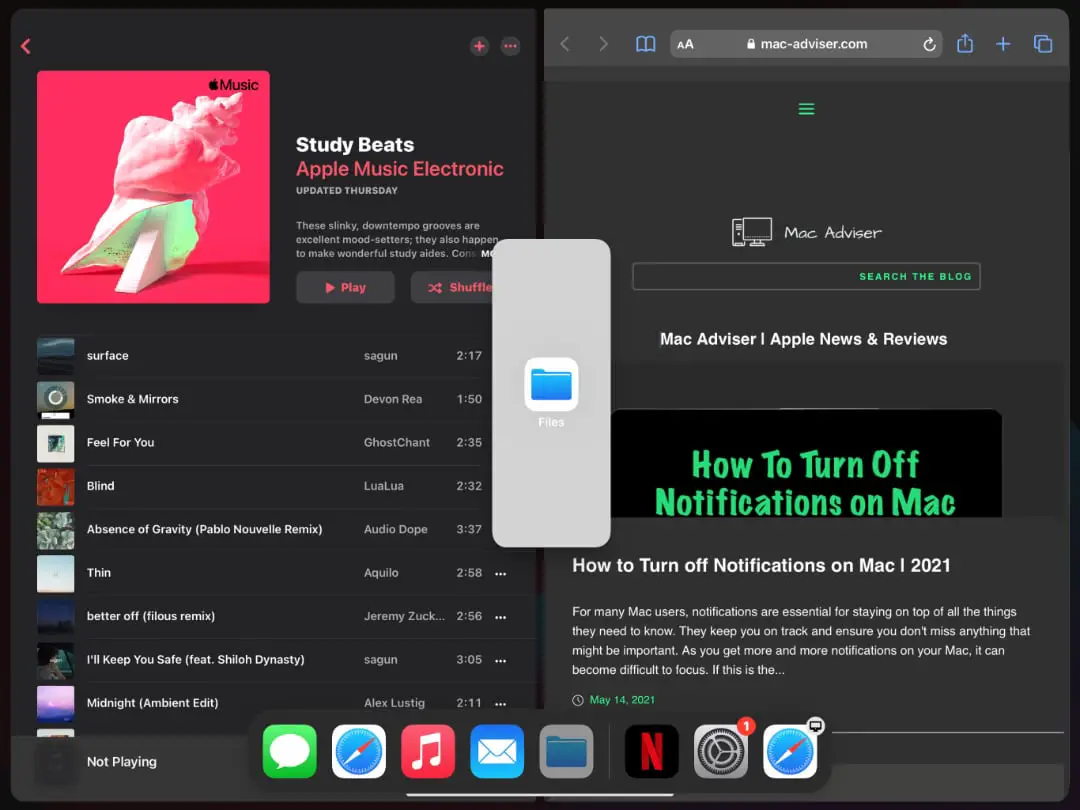
Task: Tap the Files app icon in slide-over
Action: pyautogui.click(x=551, y=384)
